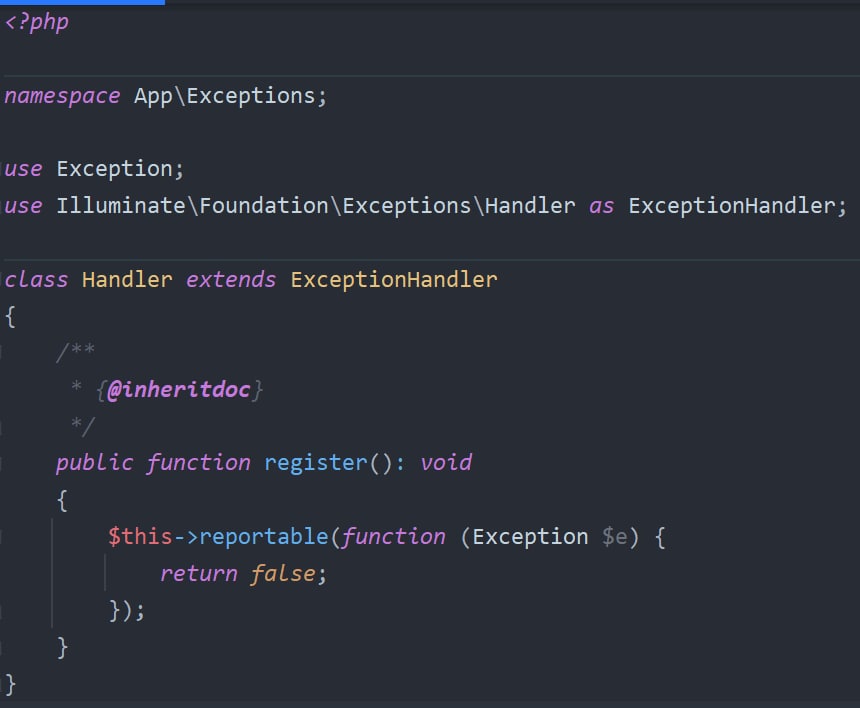Click 'Illuminate\Foundation\Exceptions\Handler' import path
The image size is (860, 708).
[316, 206]
